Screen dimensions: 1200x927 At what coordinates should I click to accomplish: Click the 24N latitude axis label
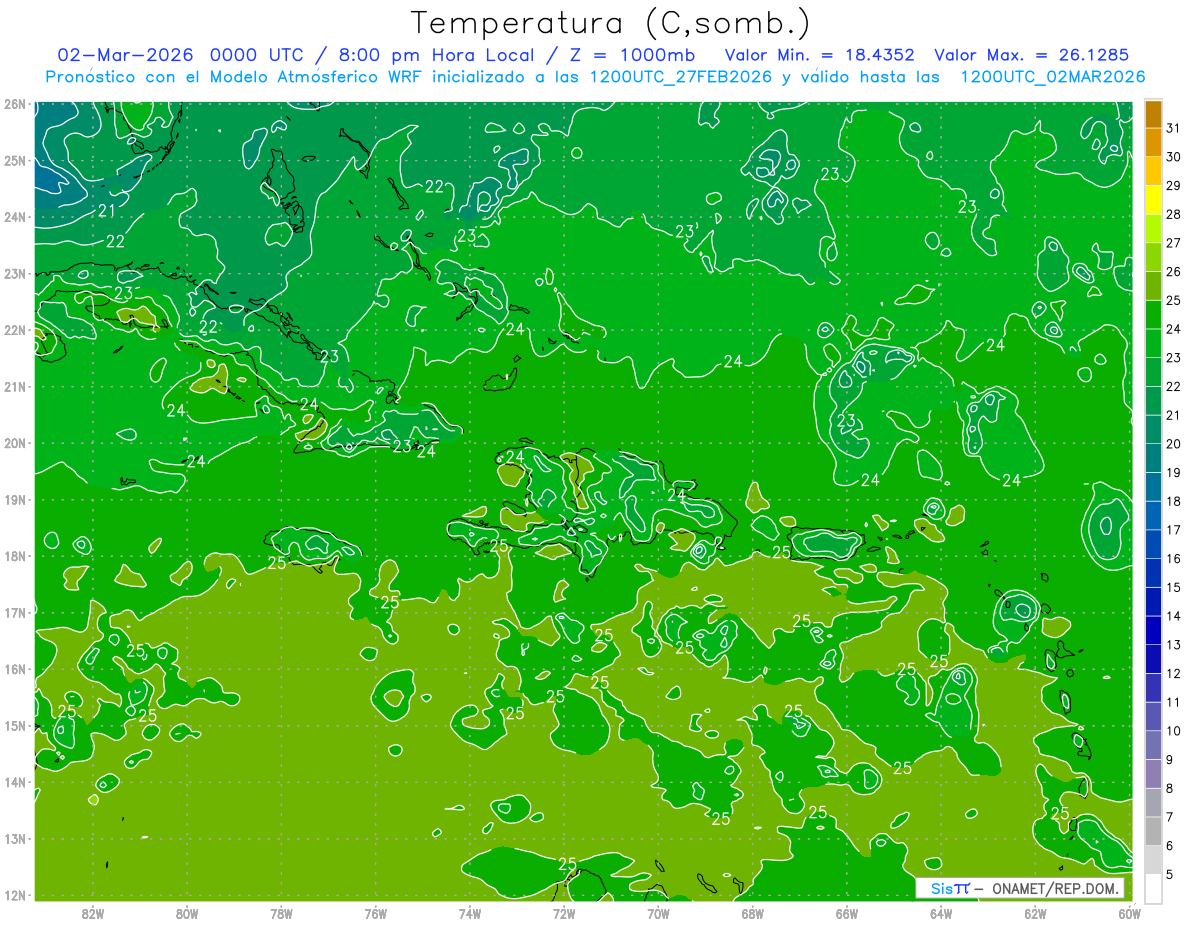(14, 217)
